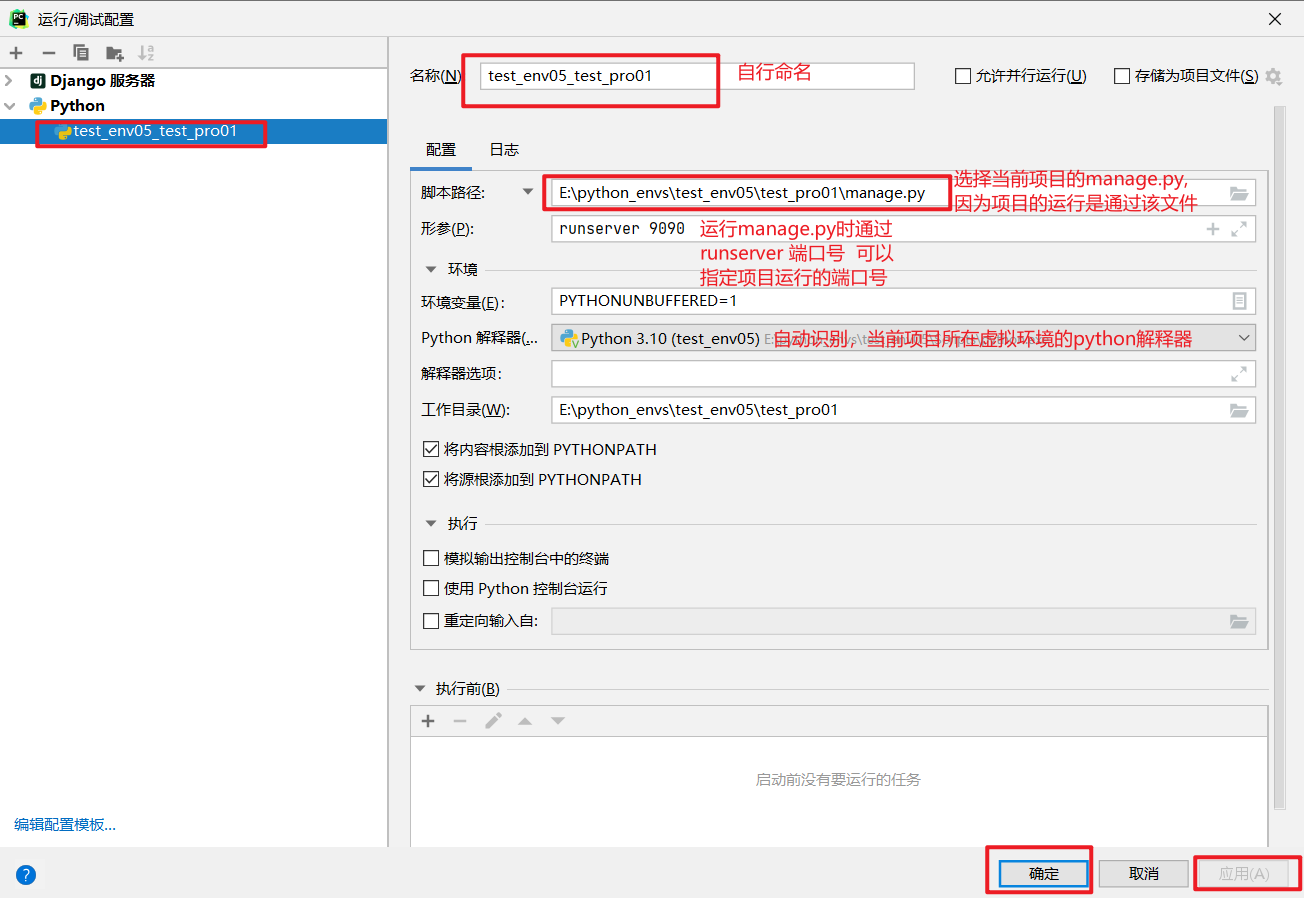The image size is (1304, 898).
Task: Move before-launch task up
Action: [525, 721]
